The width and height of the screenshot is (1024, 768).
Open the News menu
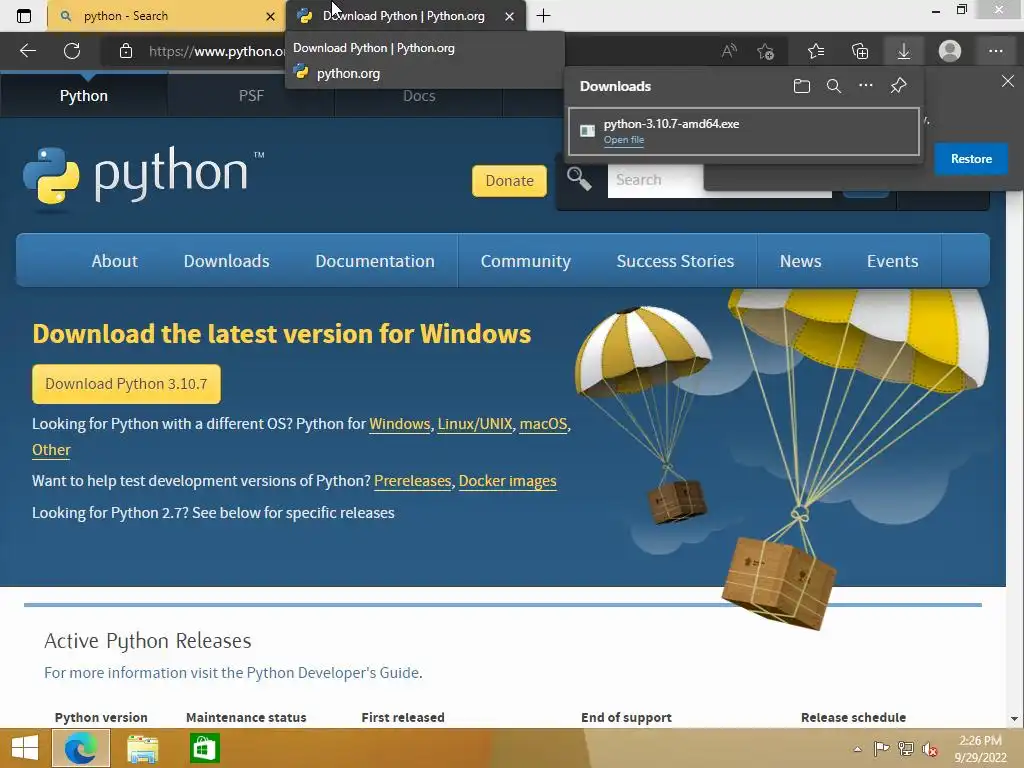(x=801, y=261)
